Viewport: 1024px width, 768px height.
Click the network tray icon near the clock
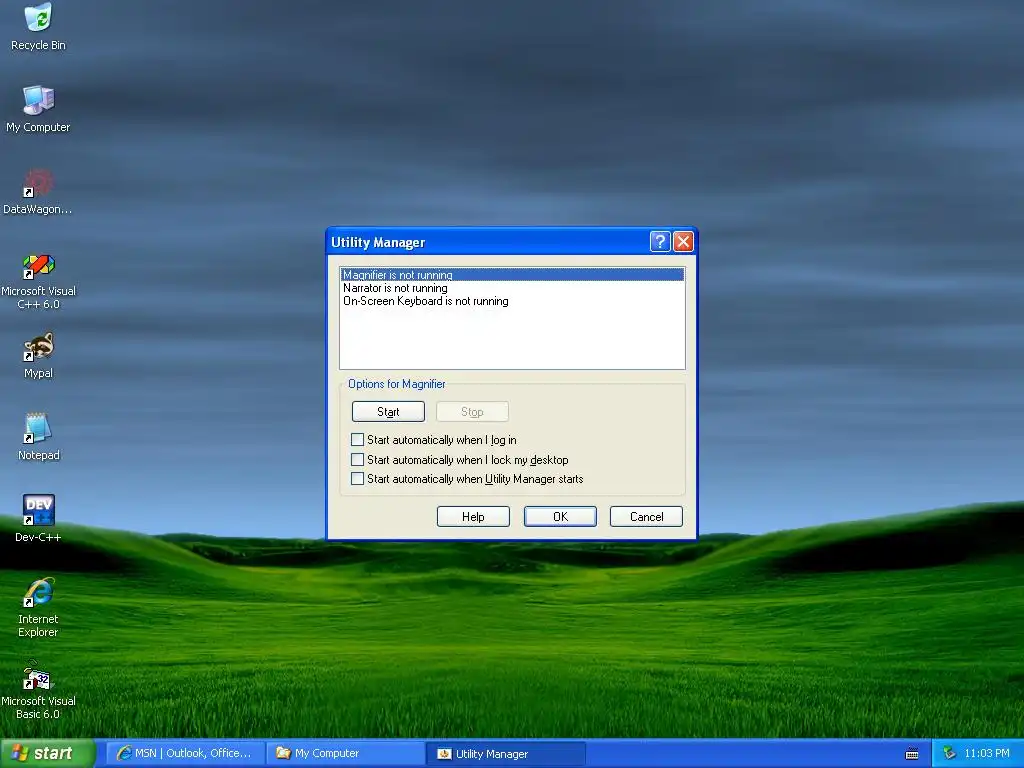(x=949, y=753)
